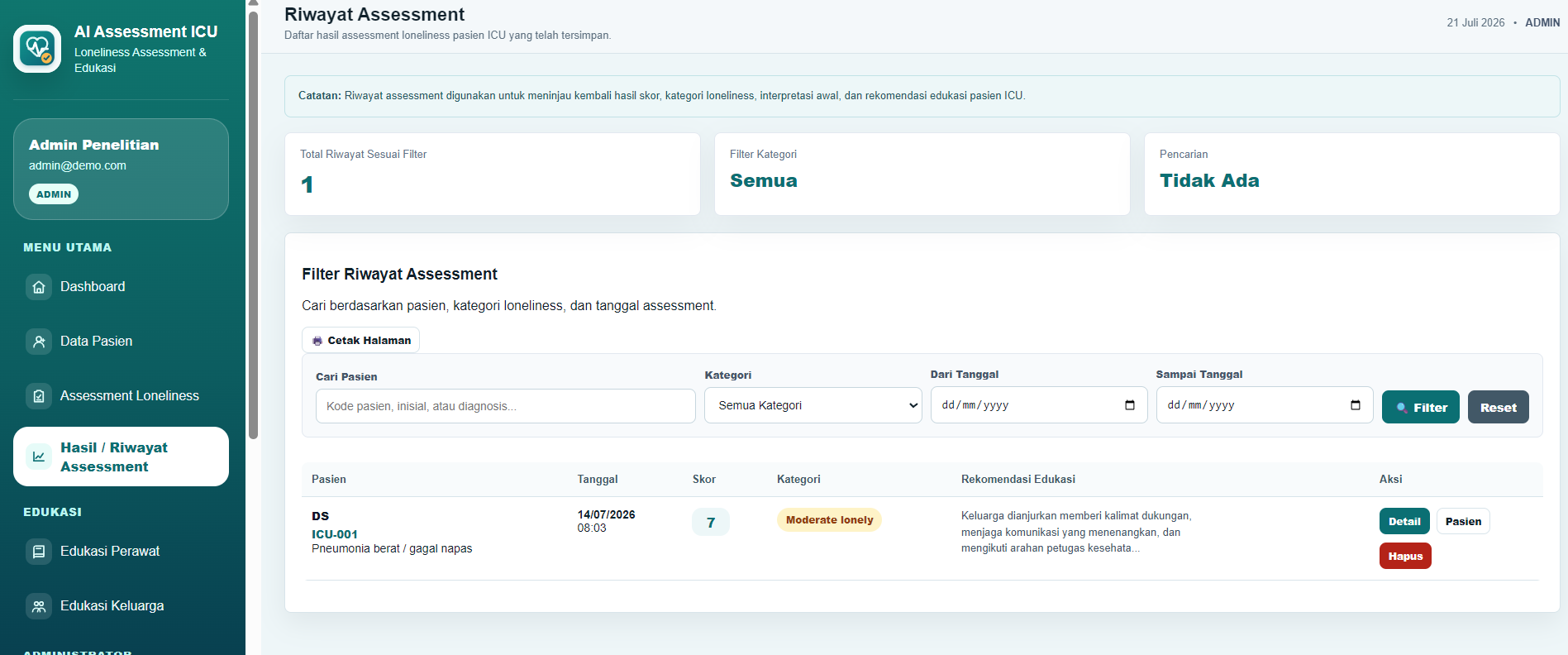Click the Hasil / Riwayat chart icon

pos(39,457)
